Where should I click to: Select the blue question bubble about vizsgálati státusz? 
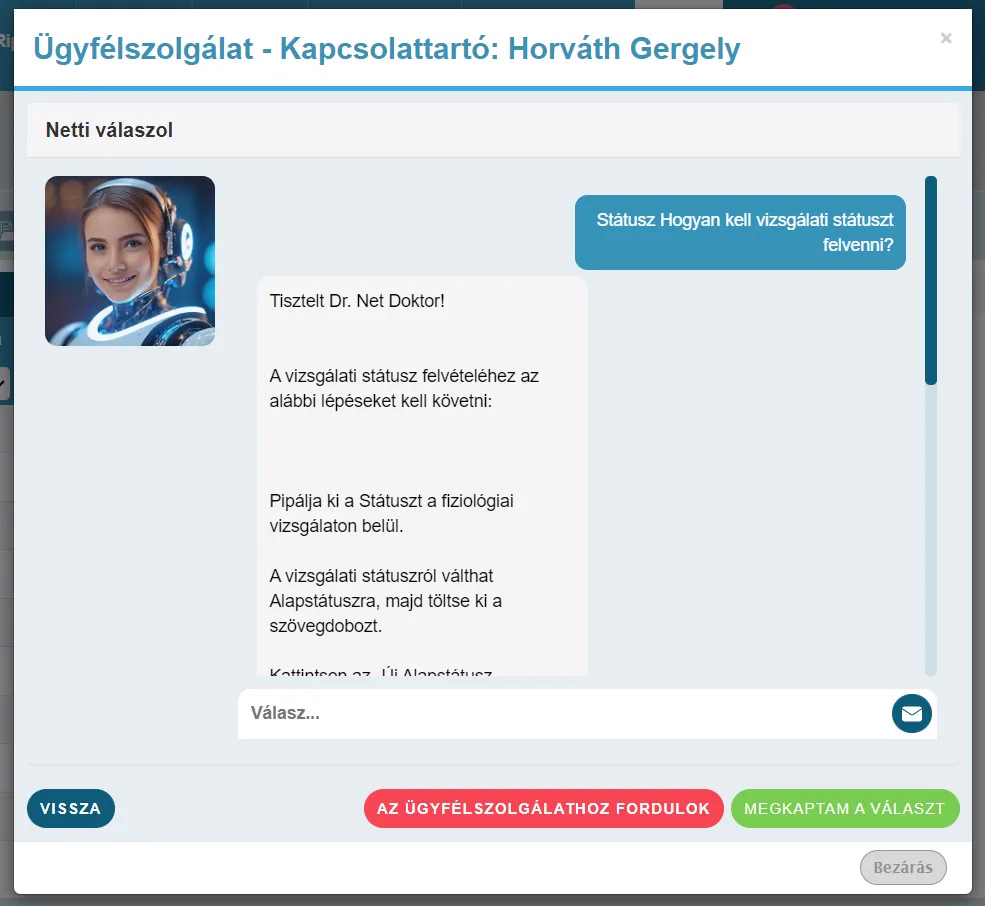click(740, 232)
